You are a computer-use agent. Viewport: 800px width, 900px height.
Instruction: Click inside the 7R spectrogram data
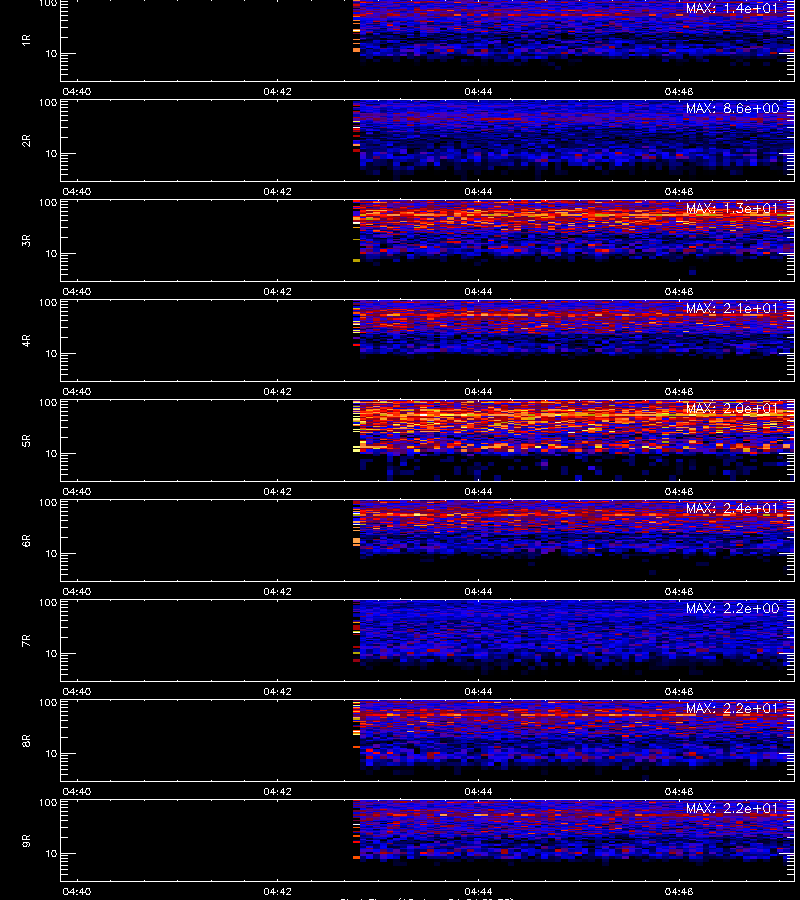click(x=574, y=641)
